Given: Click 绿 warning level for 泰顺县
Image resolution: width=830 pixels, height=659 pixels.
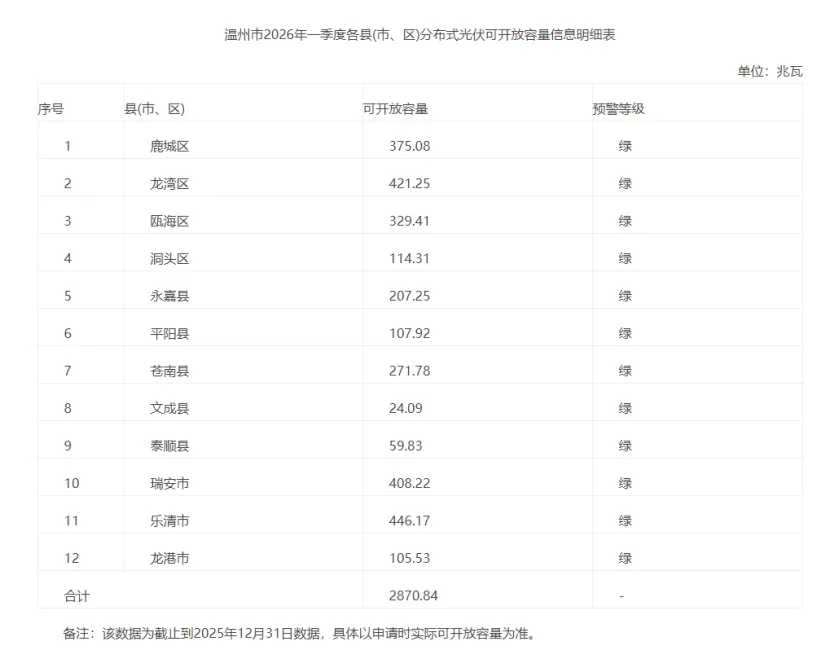Looking at the screenshot, I should pos(625,446).
